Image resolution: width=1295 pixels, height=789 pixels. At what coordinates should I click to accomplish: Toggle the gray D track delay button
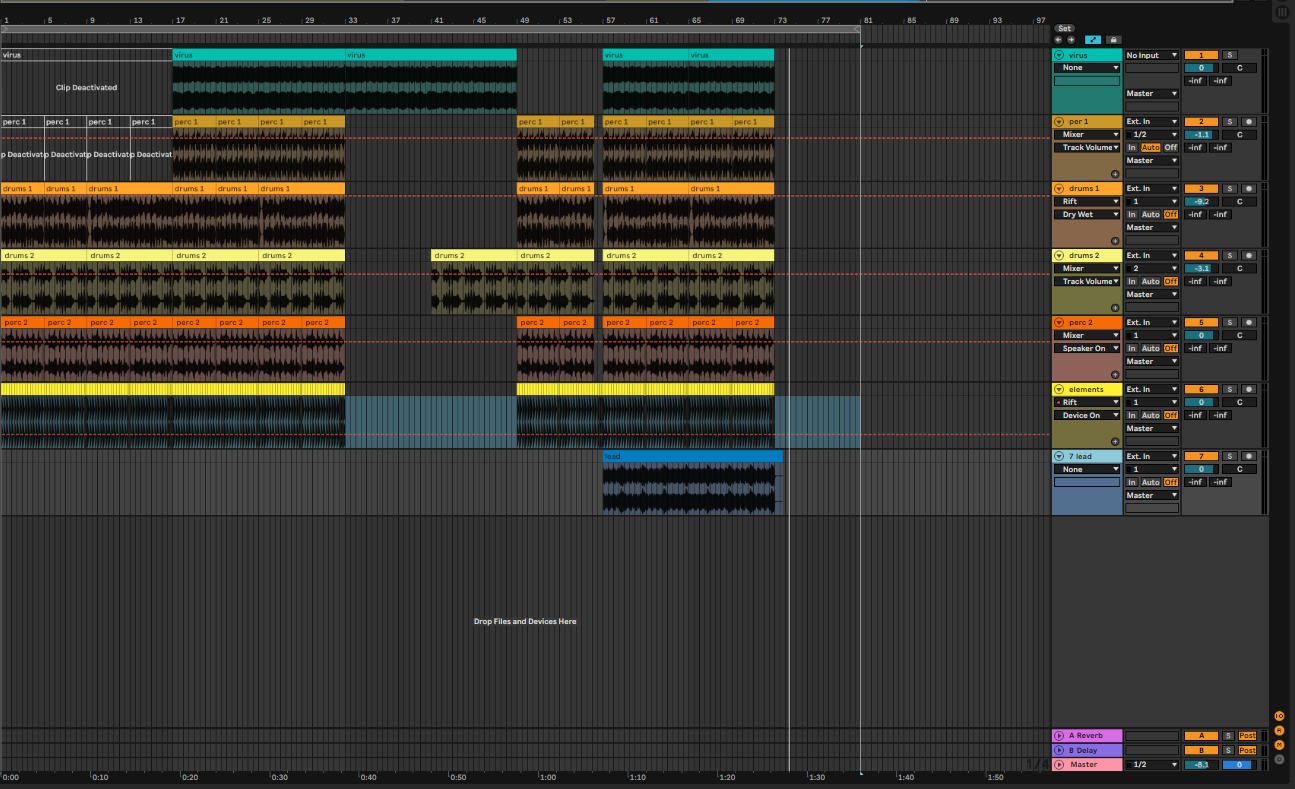[x=1279, y=759]
